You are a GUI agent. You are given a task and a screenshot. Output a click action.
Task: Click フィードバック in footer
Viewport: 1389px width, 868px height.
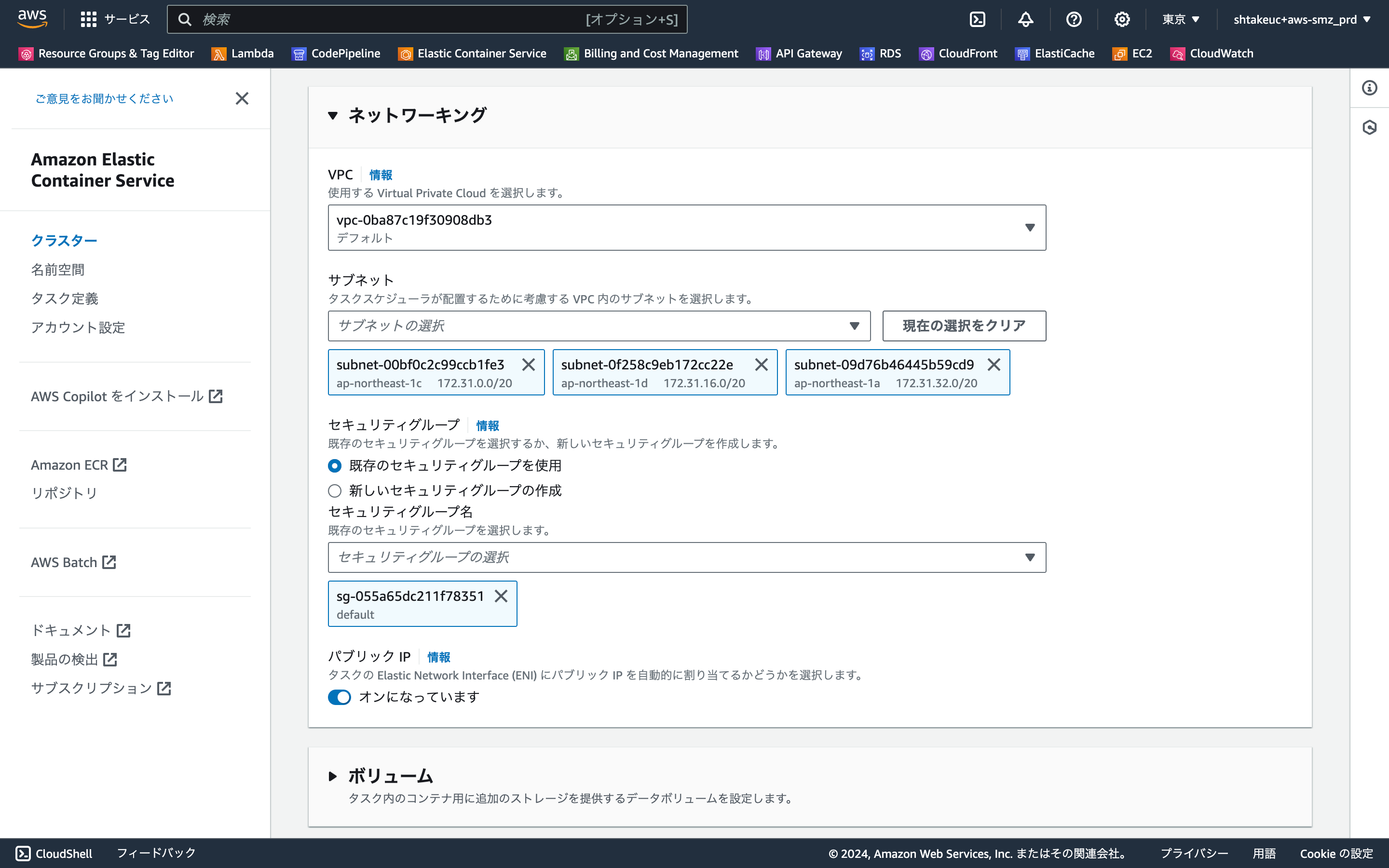[156, 853]
